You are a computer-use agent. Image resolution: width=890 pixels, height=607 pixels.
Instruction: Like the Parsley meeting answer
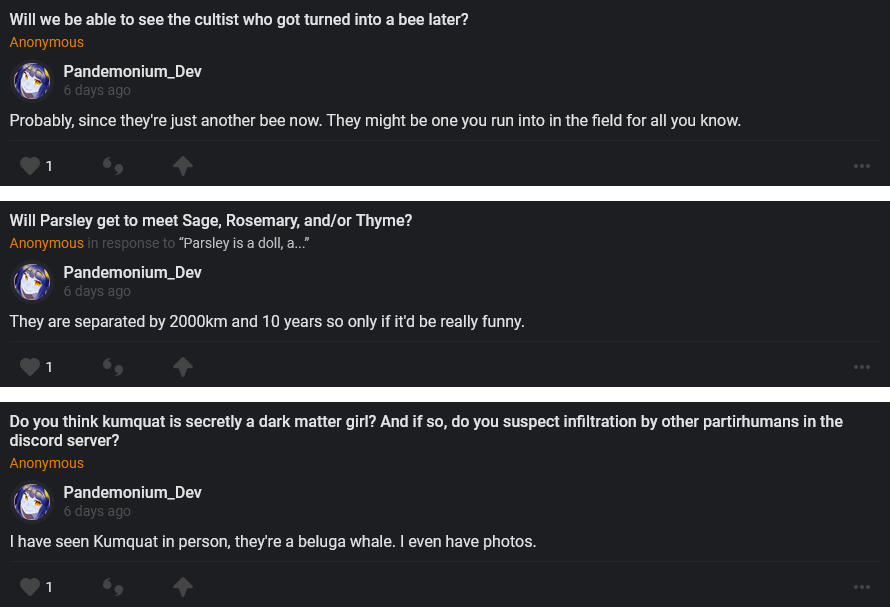(30, 367)
